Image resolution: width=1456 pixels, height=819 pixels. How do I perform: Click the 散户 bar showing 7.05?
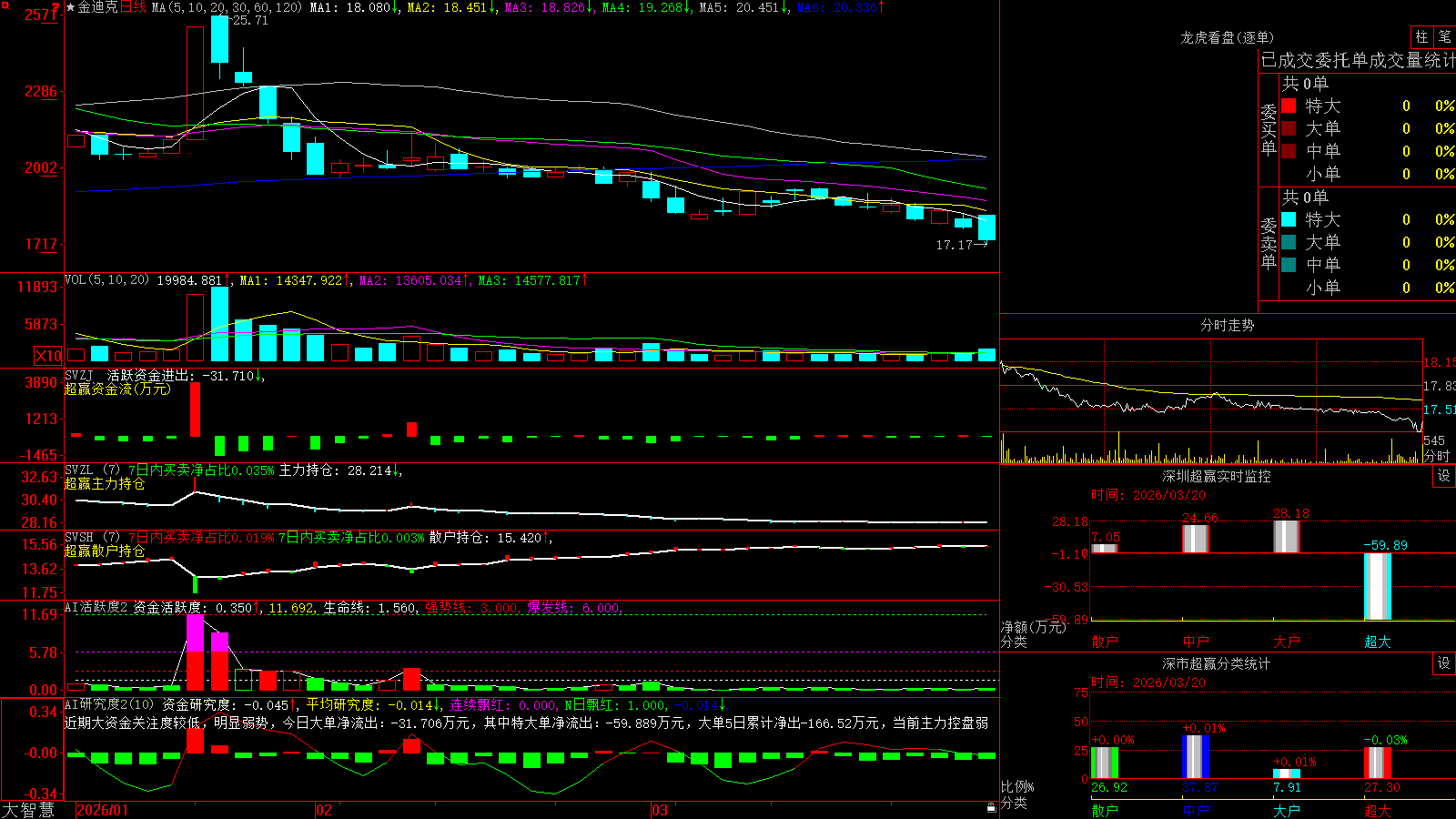click(x=1104, y=549)
